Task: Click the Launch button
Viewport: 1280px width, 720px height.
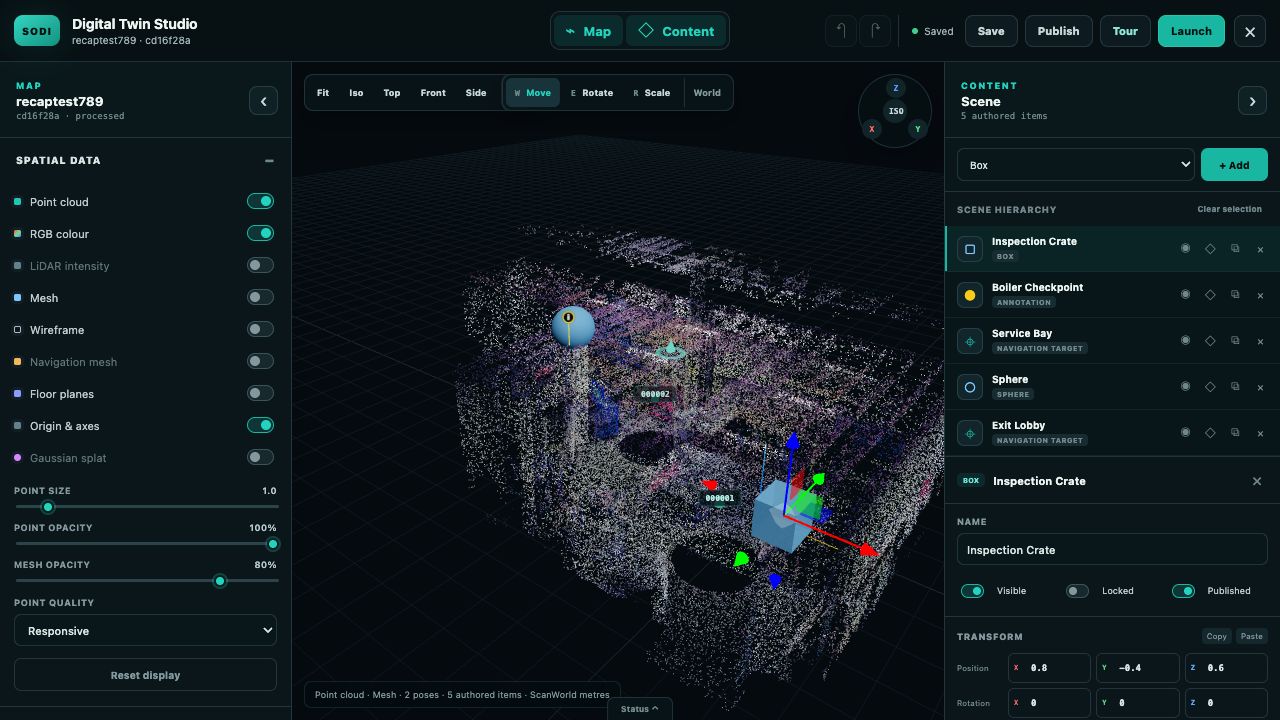Action: pyautogui.click(x=1191, y=31)
